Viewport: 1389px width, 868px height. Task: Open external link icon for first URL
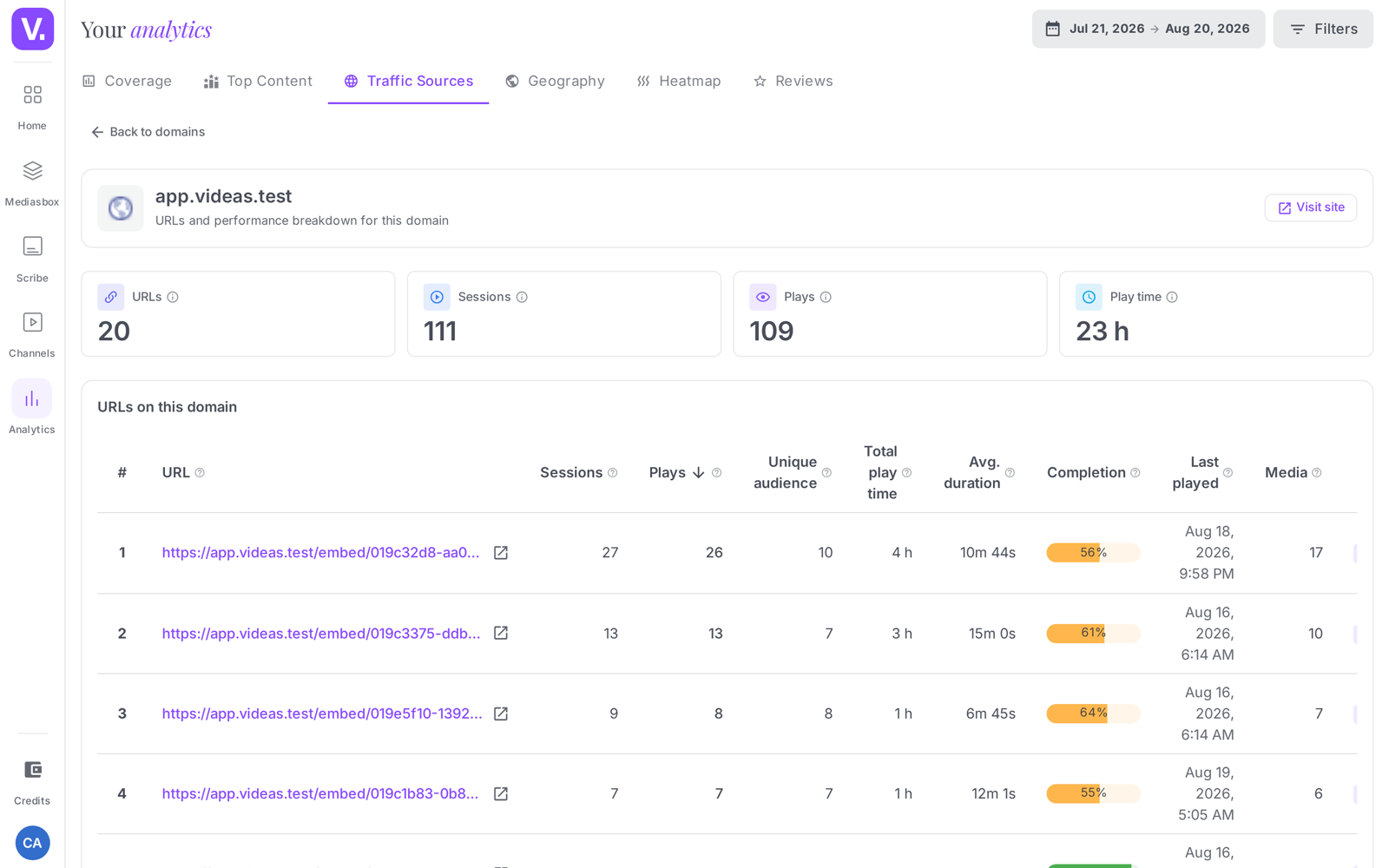(501, 553)
